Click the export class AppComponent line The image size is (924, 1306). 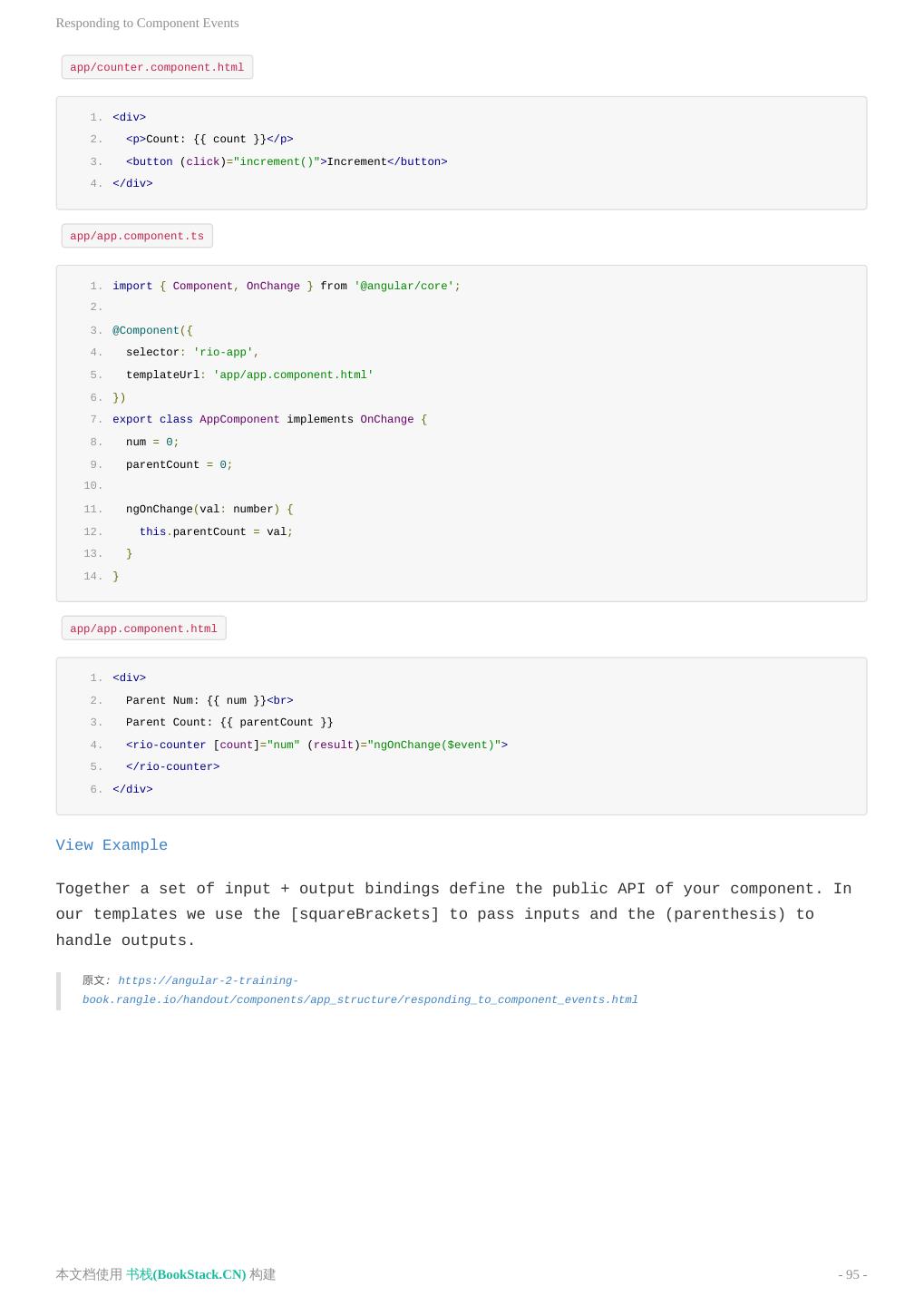point(269,419)
